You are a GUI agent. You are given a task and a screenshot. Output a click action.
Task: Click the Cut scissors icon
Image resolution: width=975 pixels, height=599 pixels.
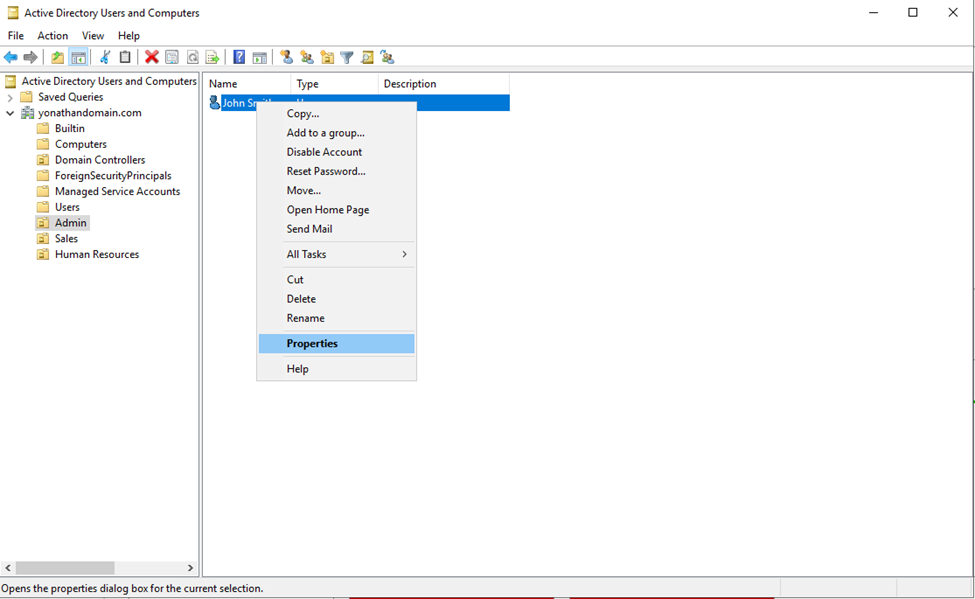105,57
